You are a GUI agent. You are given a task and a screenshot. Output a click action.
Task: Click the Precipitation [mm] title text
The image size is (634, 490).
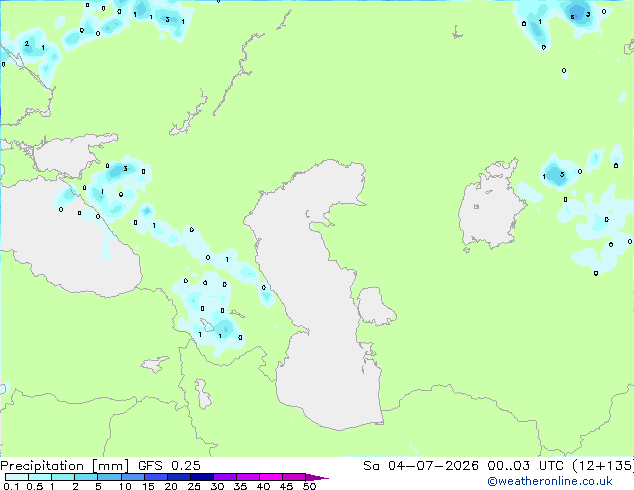(64, 466)
